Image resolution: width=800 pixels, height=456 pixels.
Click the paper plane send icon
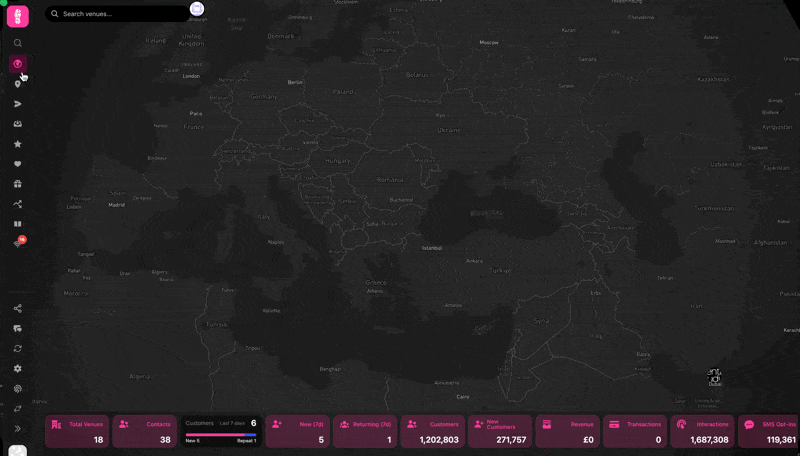pyautogui.click(x=18, y=104)
